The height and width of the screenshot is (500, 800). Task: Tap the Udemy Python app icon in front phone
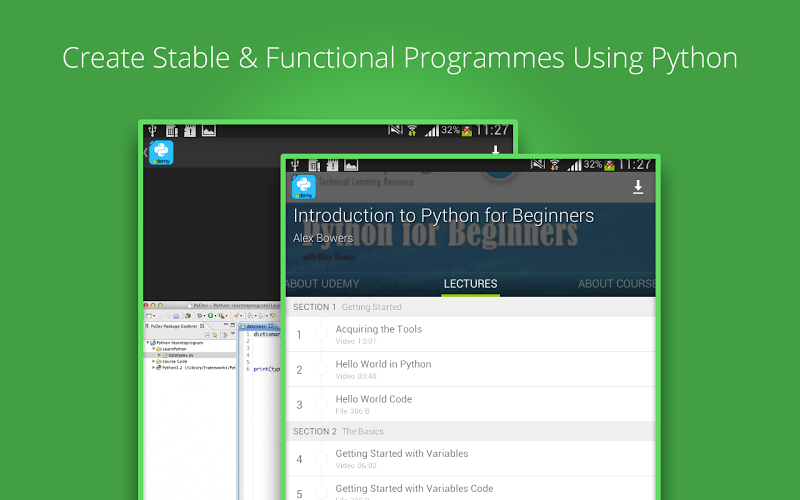click(304, 187)
